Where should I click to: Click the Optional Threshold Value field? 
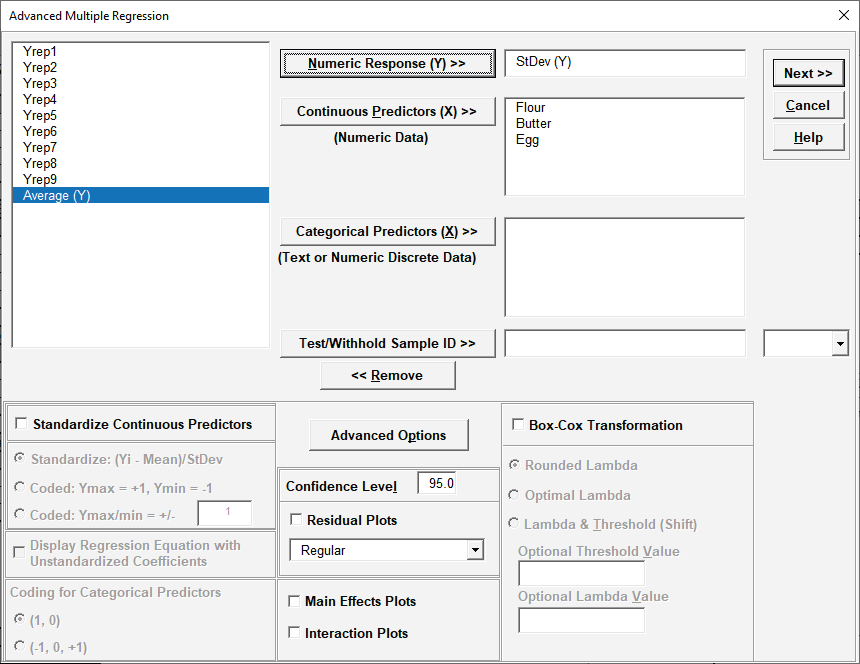[x=581, y=574]
